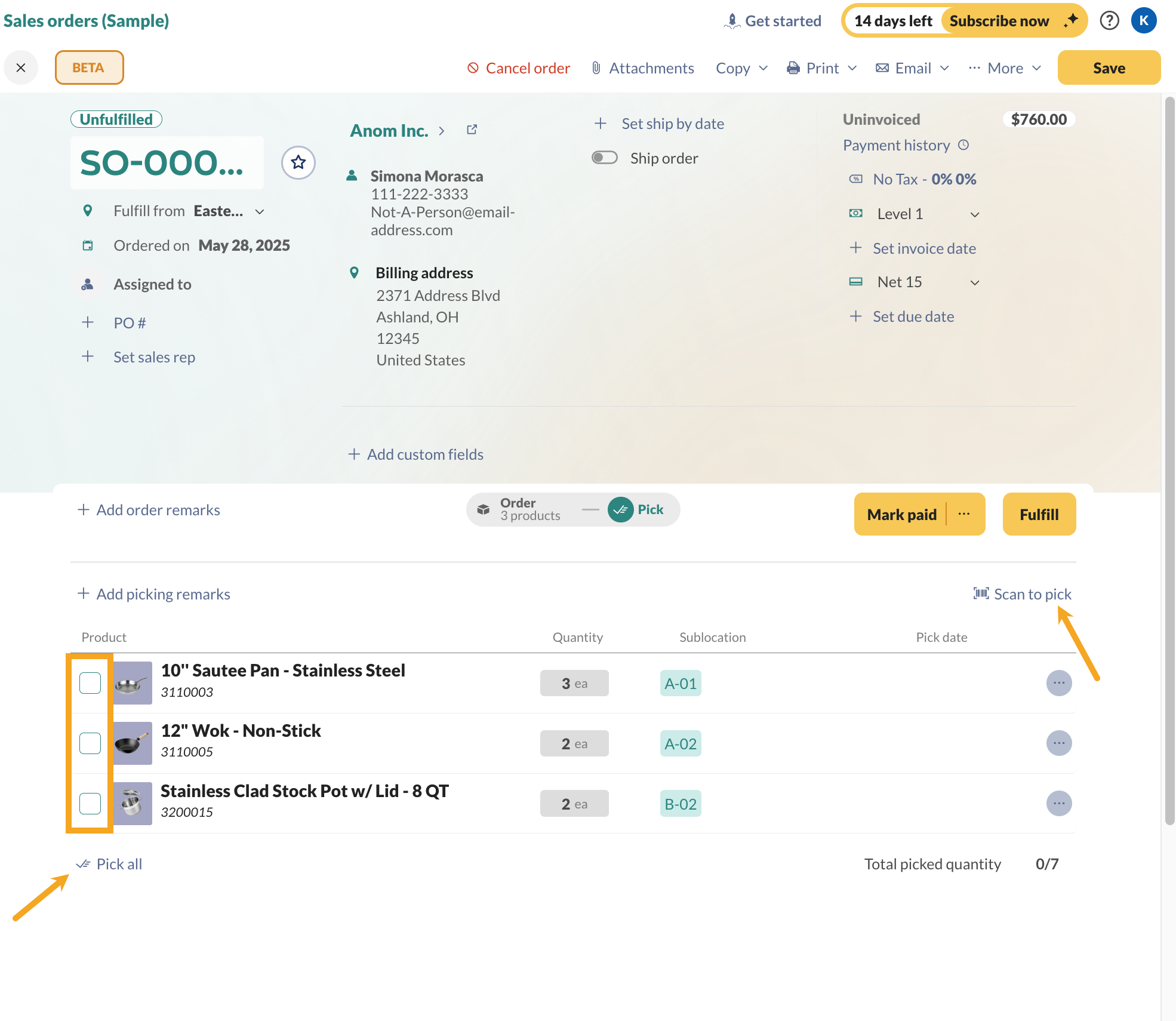Open customer in new tab icon
This screenshot has height=1021, width=1176.
tap(472, 130)
